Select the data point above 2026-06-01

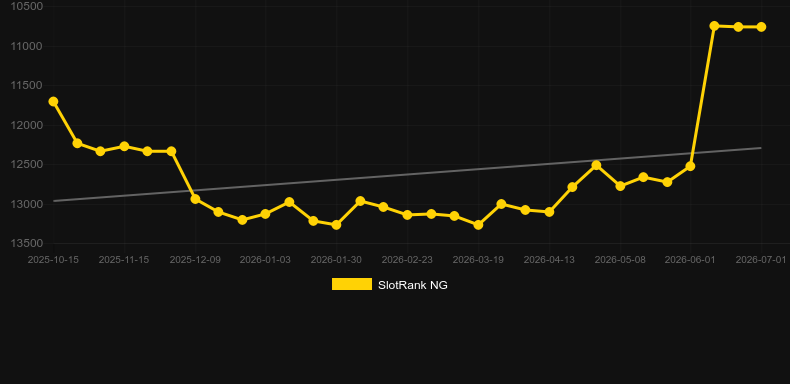[x=690, y=166]
